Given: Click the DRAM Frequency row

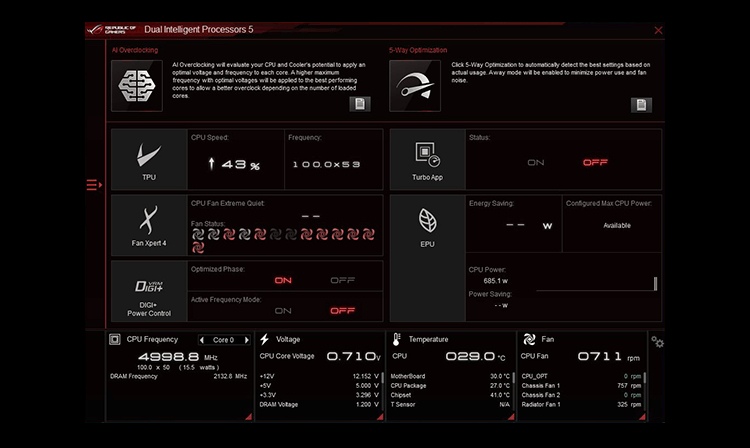Looking at the screenshot, I should pos(178,376).
